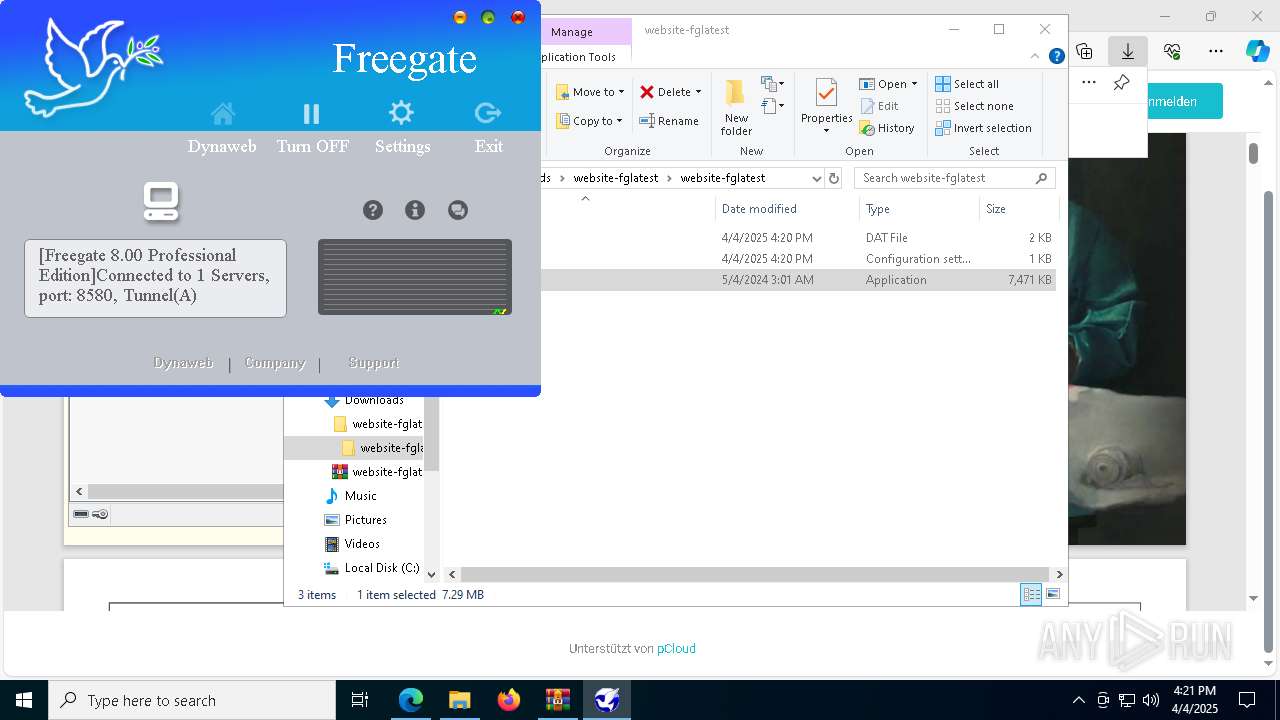The width and height of the screenshot is (1280, 720).
Task: Click Freegate red close dot
Action: click(x=518, y=17)
